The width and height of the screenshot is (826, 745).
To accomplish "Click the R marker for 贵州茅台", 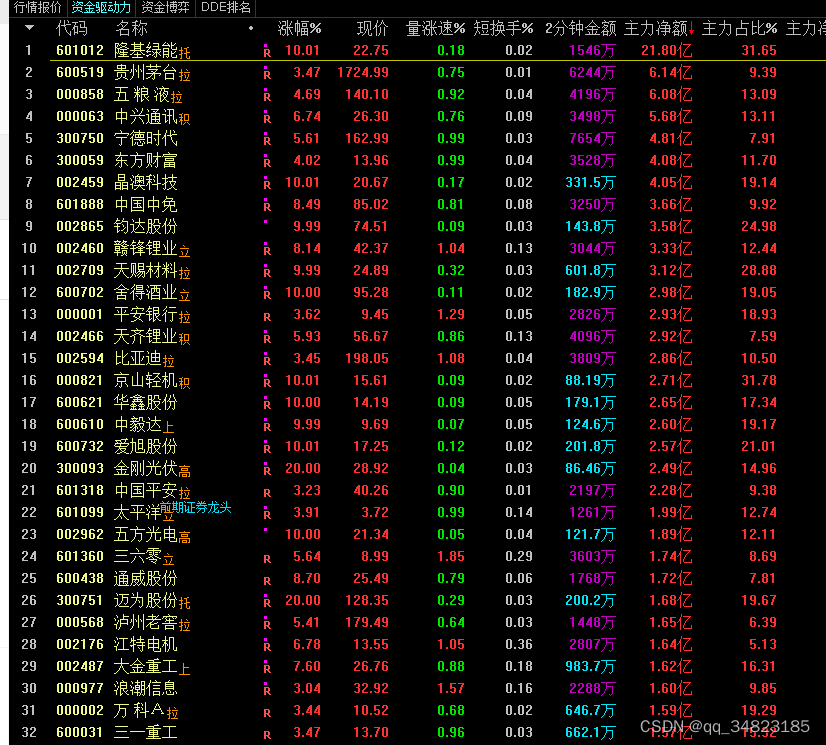I will click(x=267, y=73).
